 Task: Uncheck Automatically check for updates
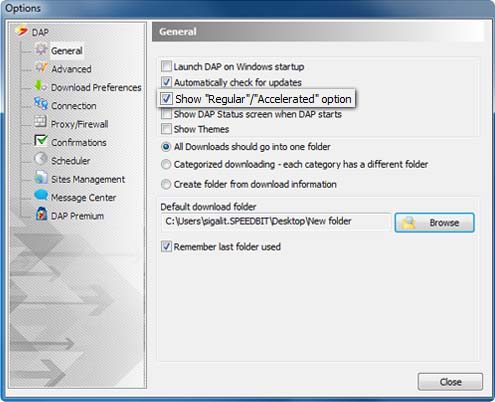coord(166,82)
